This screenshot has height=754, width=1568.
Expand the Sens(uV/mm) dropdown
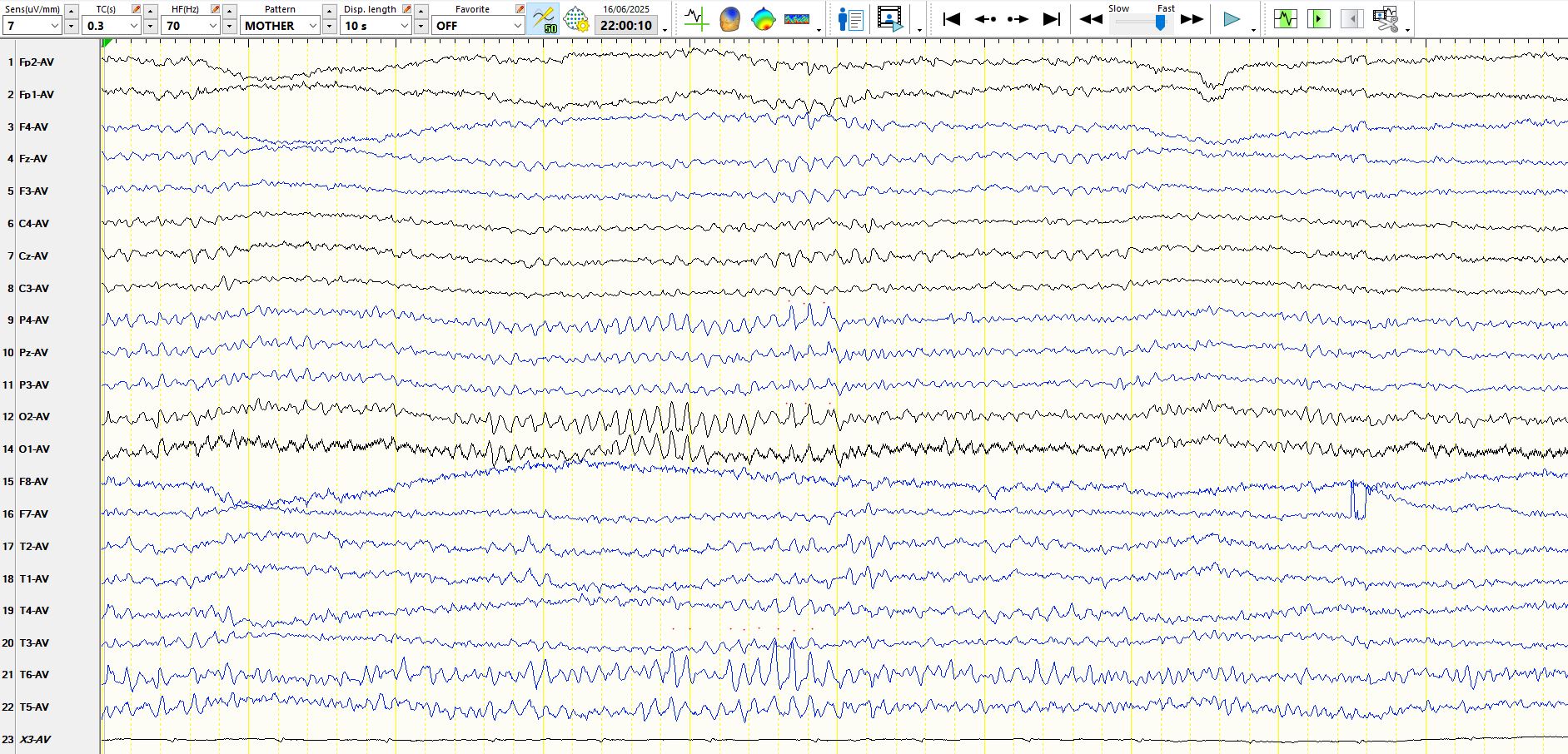[x=55, y=26]
